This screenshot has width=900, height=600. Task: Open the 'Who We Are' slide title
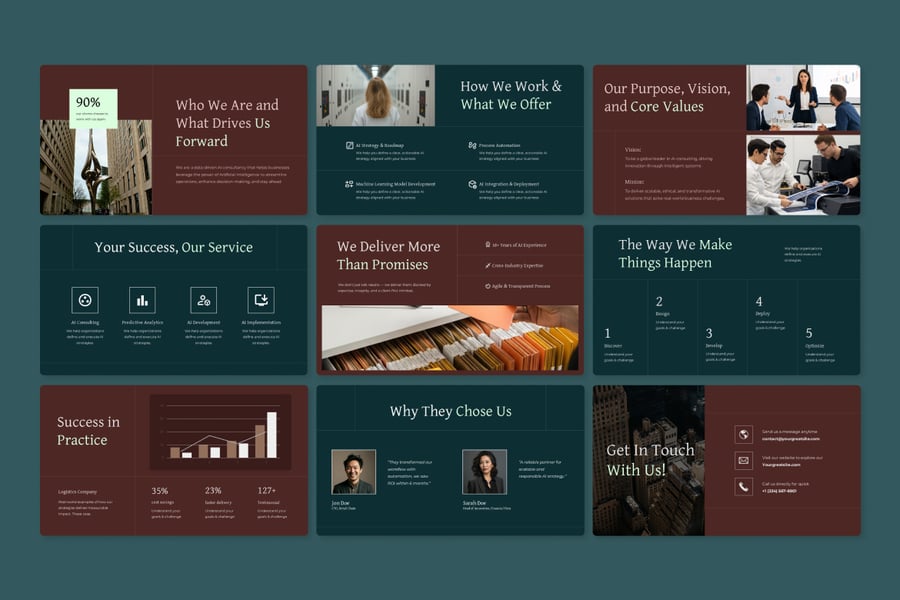(227, 122)
